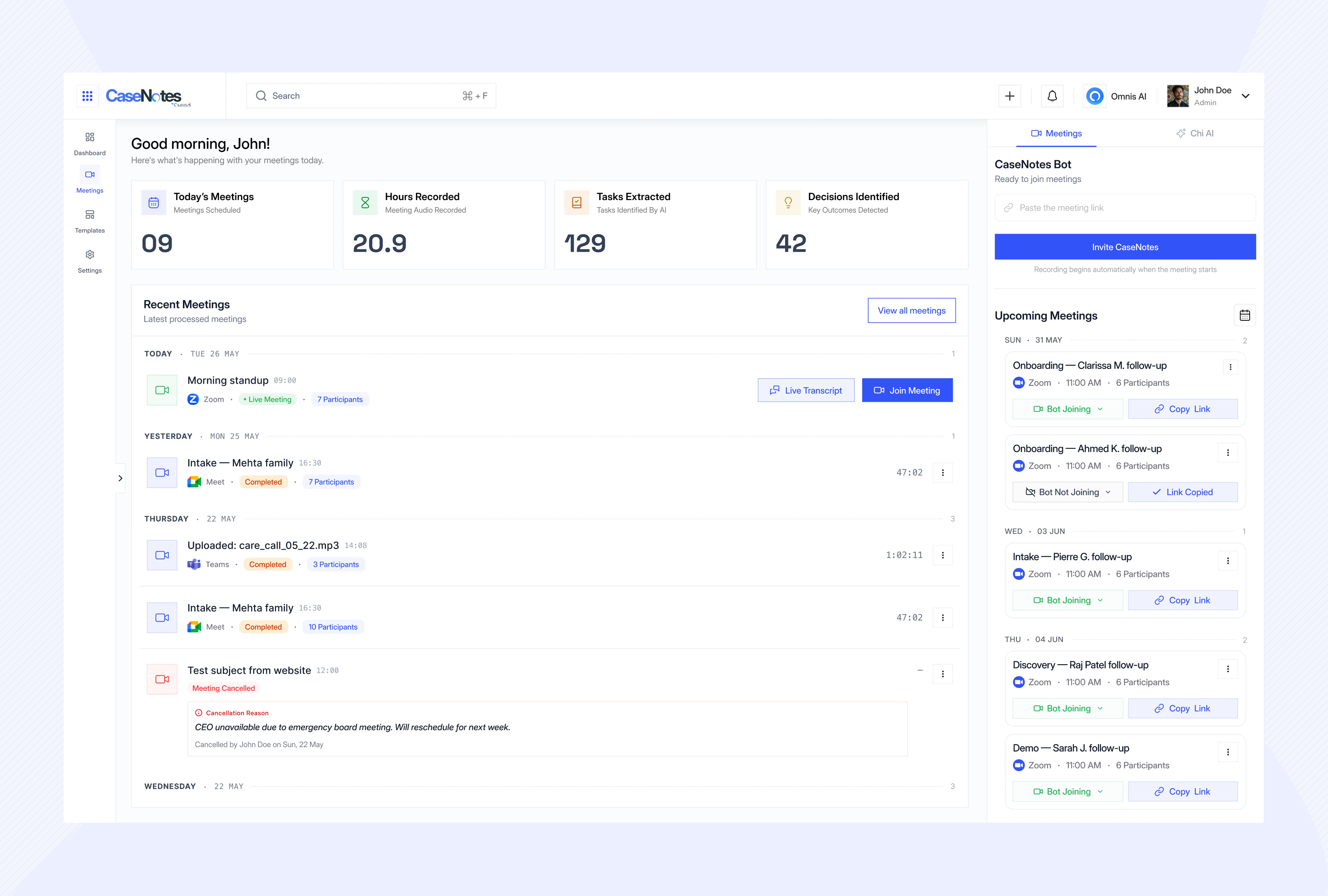
Task: Open more options for Ahmed K. follow-up
Action: pyautogui.click(x=1228, y=453)
